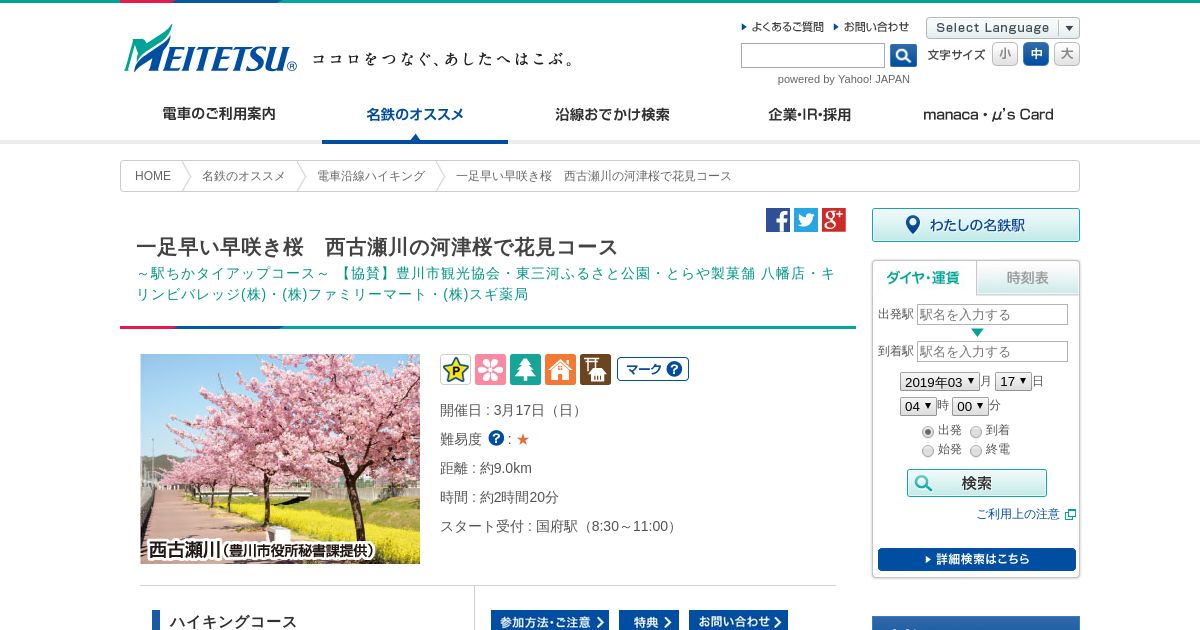Click the text 距離 : 約9.0km
This screenshot has height=630, width=1200.
[x=486, y=468]
